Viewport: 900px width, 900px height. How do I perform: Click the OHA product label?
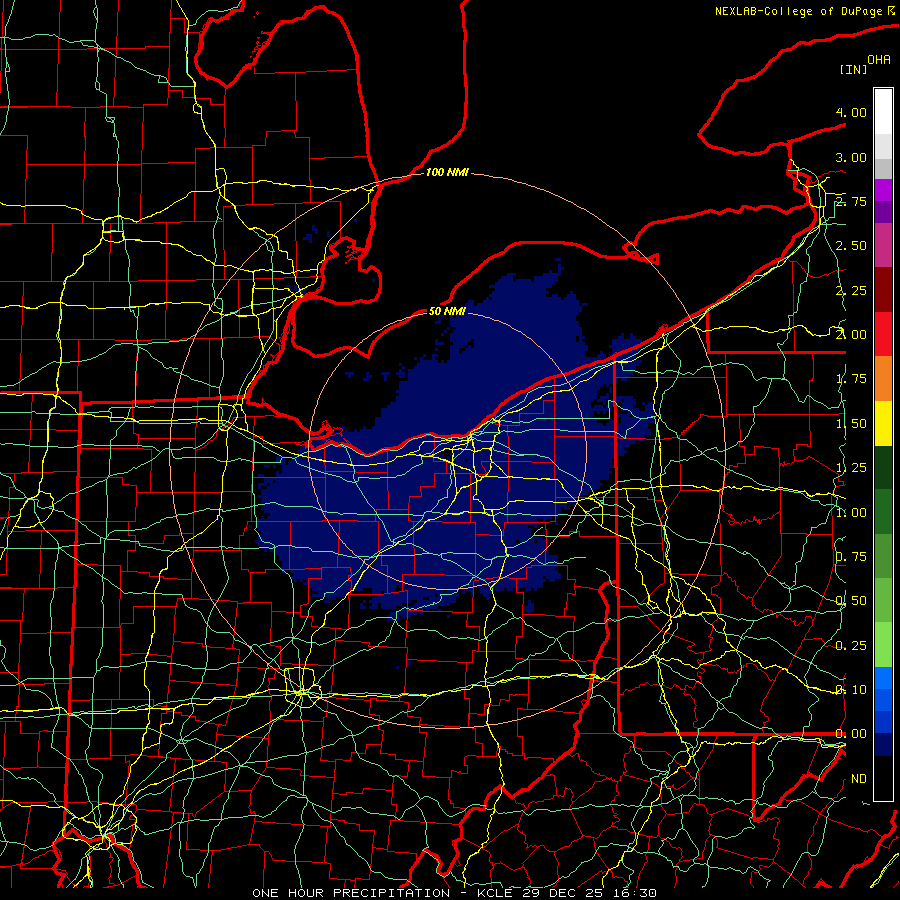(879, 60)
